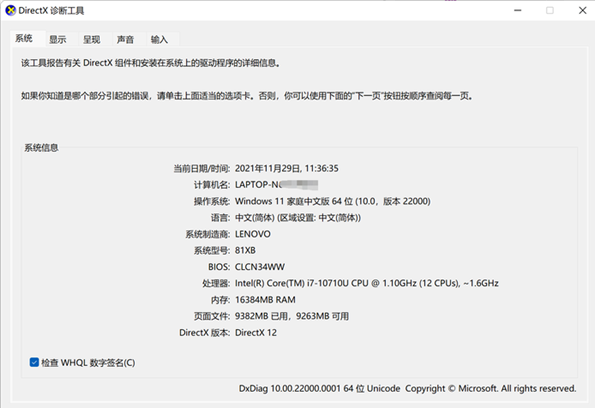Click the date value 2021年11月29日, 11:36:35
This screenshot has width=595, height=408.
pos(286,169)
